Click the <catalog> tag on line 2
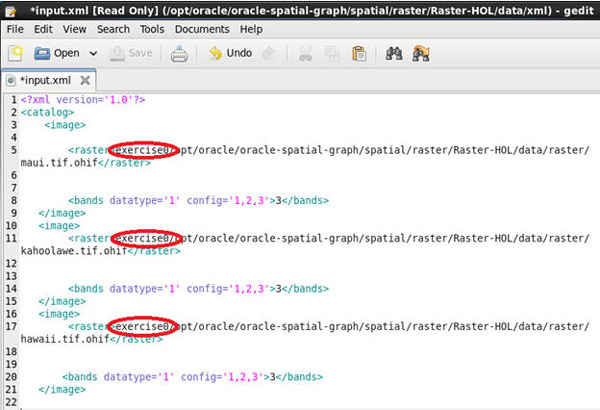Image resolution: width=600 pixels, height=410 pixels. tap(47, 113)
